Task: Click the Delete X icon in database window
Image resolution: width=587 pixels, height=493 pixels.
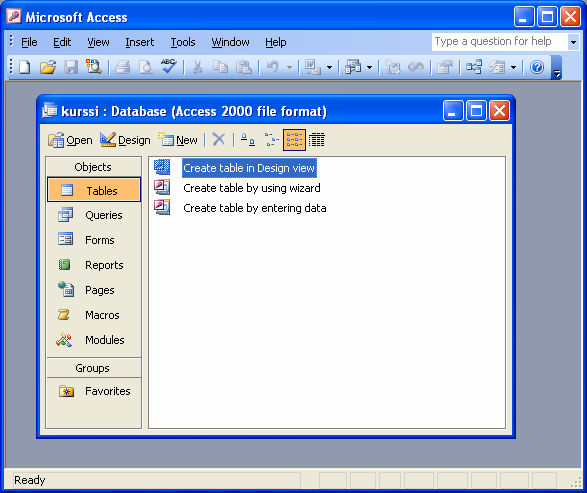Action: (219, 140)
